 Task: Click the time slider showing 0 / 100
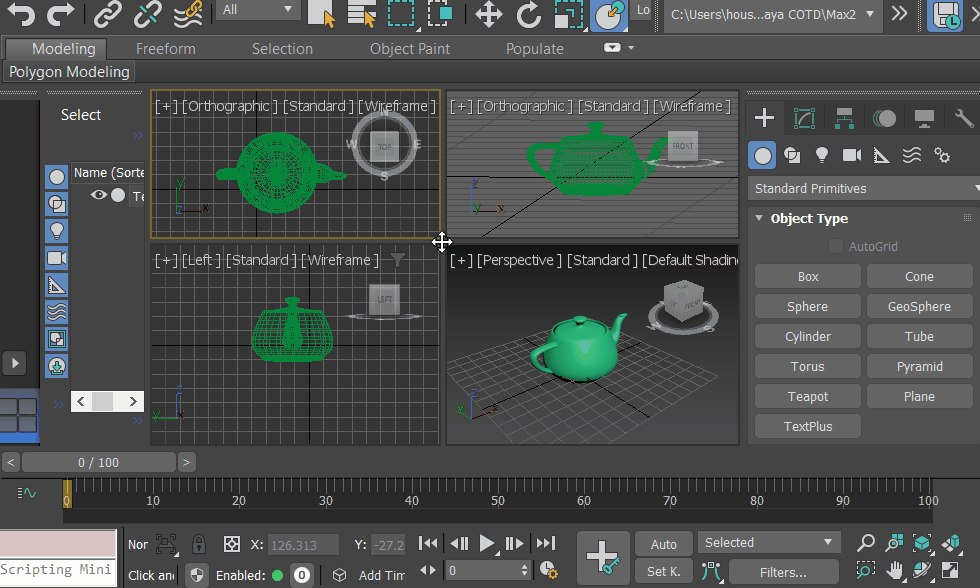pyautogui.click(x=98, y=462)
